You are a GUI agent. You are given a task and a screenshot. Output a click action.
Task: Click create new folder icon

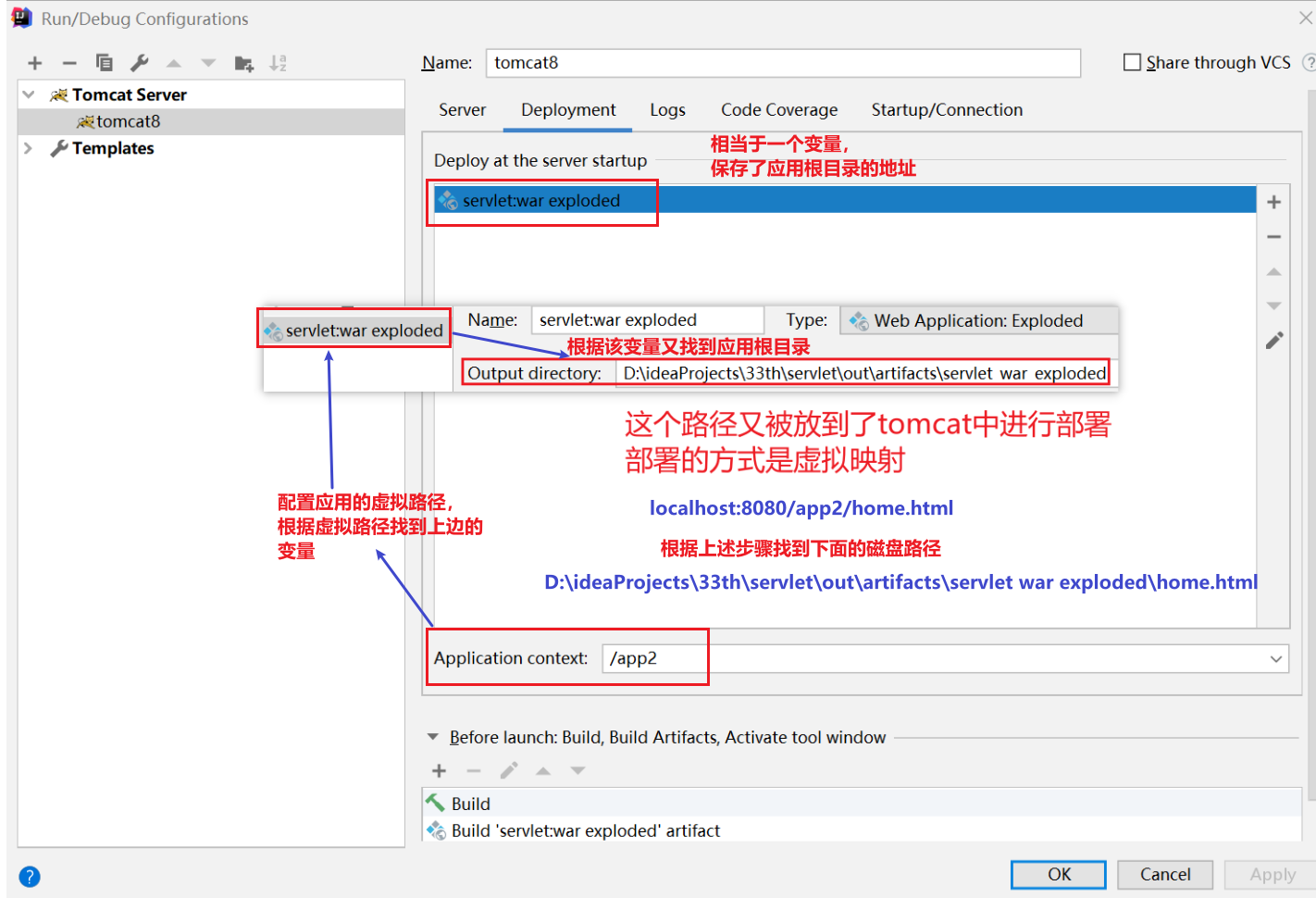(244, 63)
